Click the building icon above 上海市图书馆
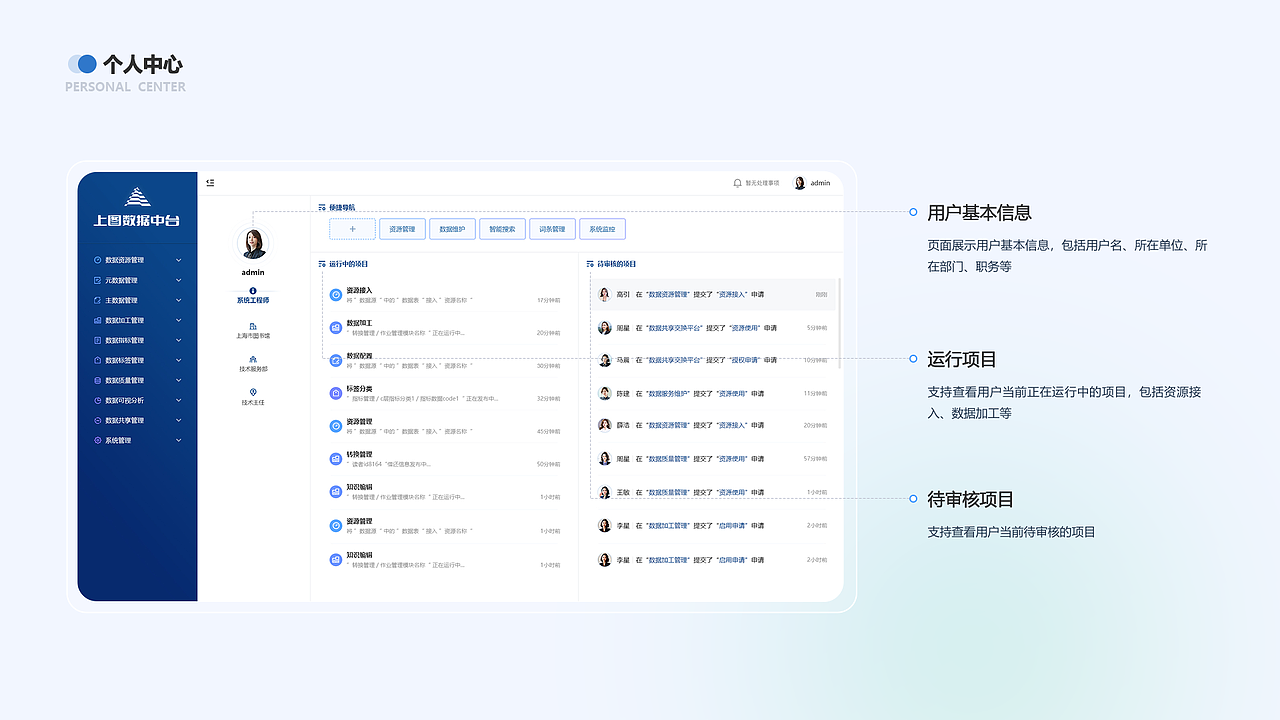Screen dimensions: 1280x720 pos(251,326)
